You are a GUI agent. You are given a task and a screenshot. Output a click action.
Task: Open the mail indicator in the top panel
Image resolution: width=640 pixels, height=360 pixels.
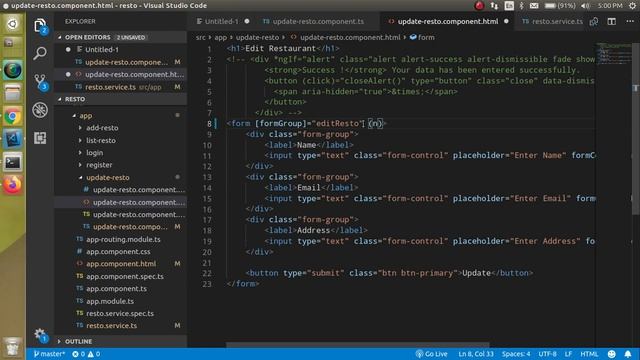pos(534,6)
